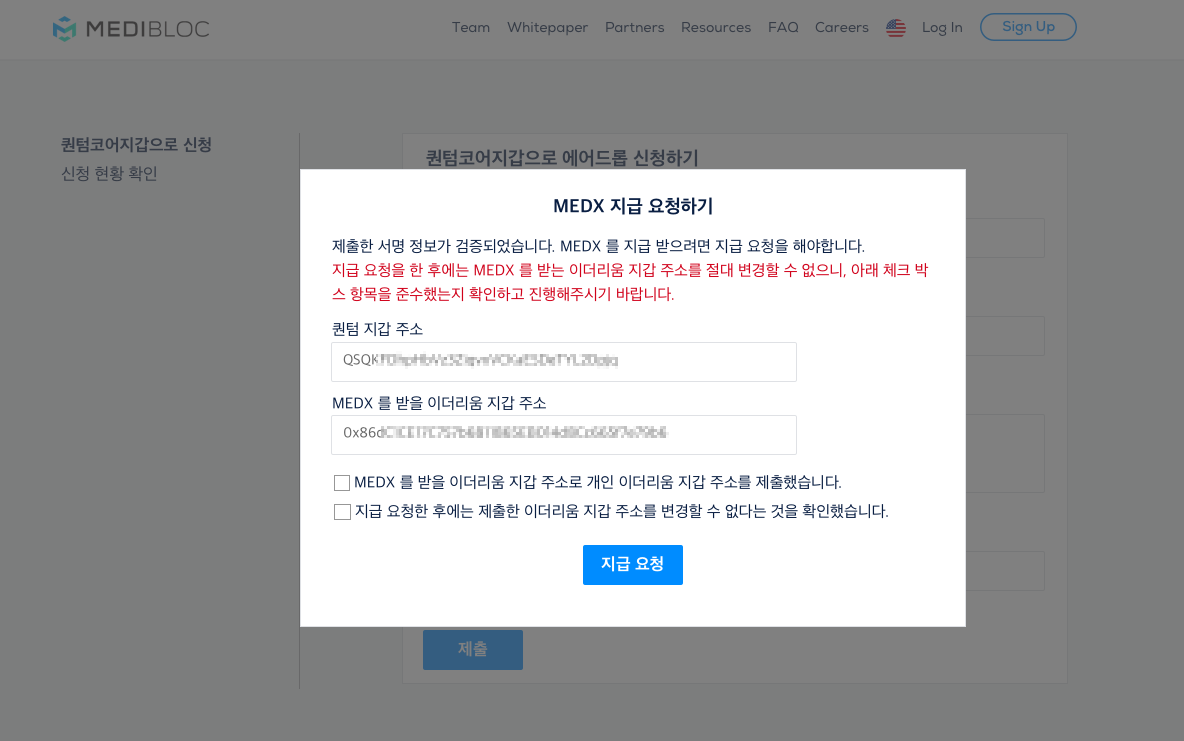Click the blue 지급 요청 button
The image size is (1184, 741).
pos(633,564)
